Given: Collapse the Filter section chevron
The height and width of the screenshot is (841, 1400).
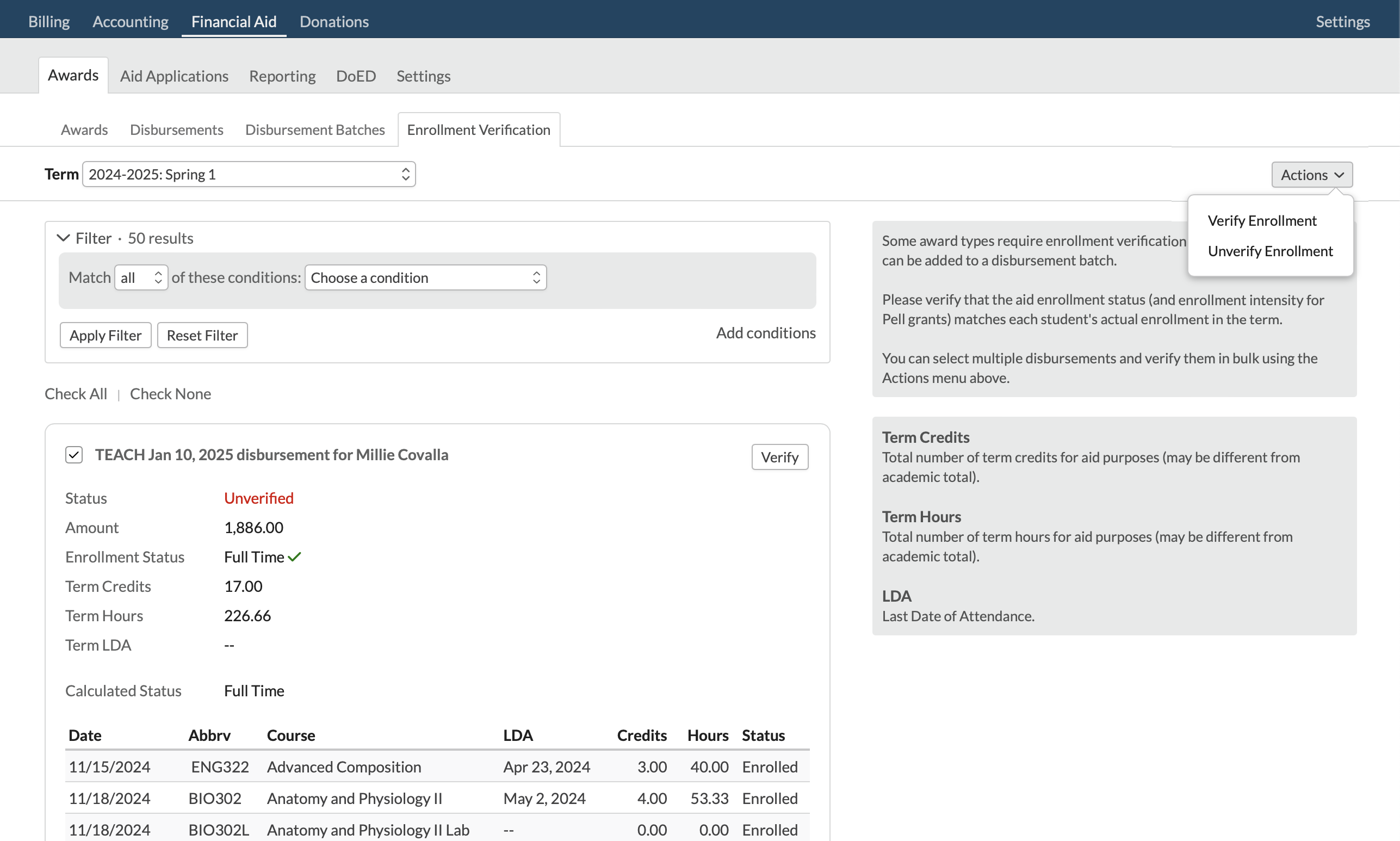Looking at the screenshot, I should click(x=63, y=238).
